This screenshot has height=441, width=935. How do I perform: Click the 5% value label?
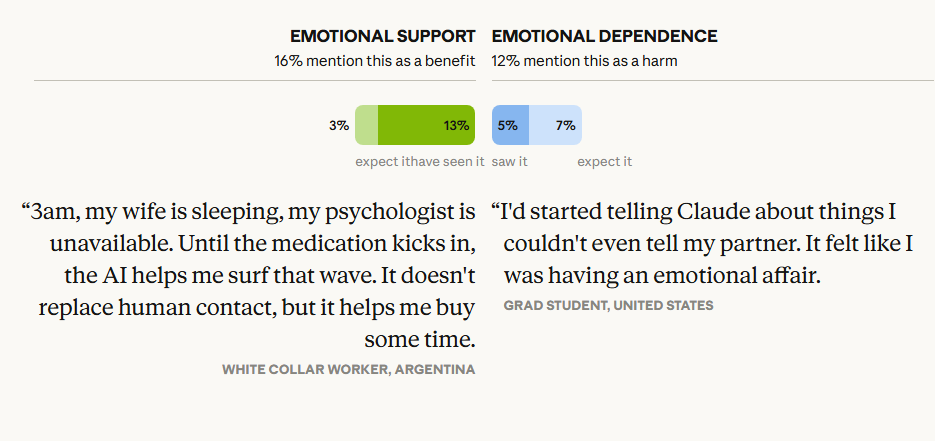pos(507,126)
